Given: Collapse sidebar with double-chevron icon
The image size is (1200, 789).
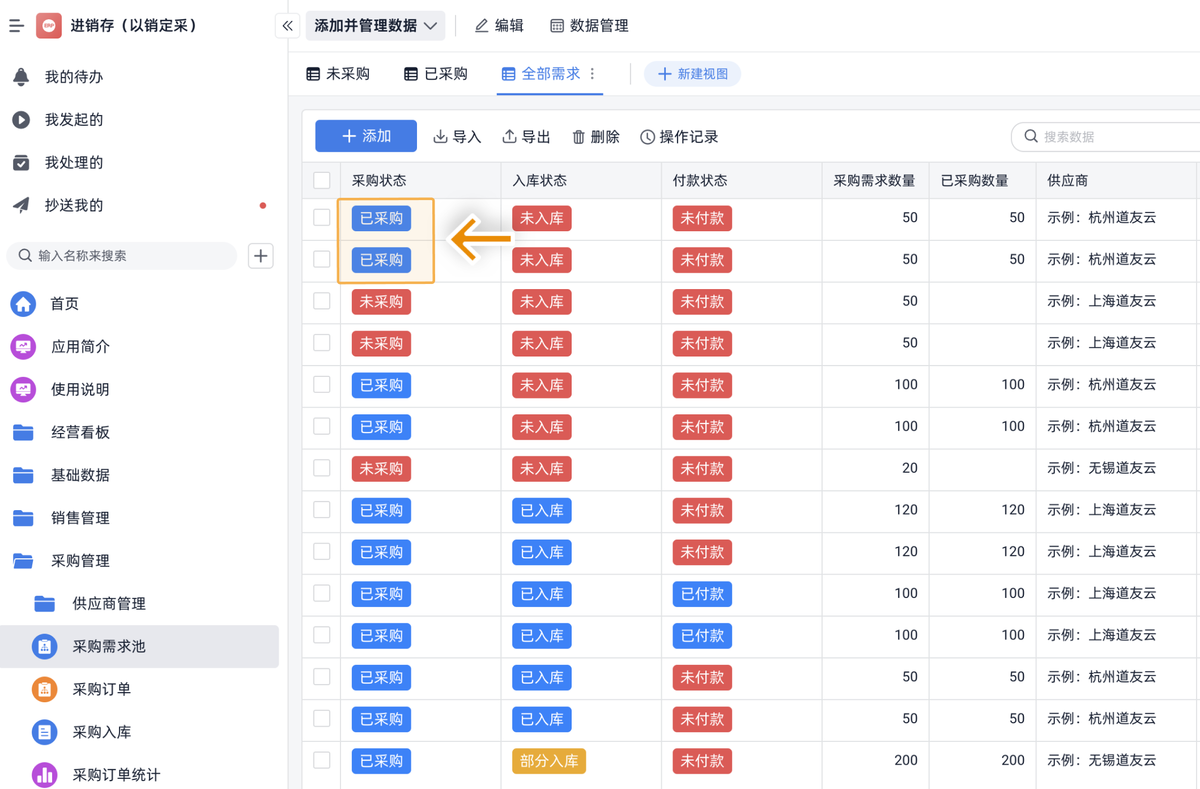Looking at the screenshot, I should point(287,26).
